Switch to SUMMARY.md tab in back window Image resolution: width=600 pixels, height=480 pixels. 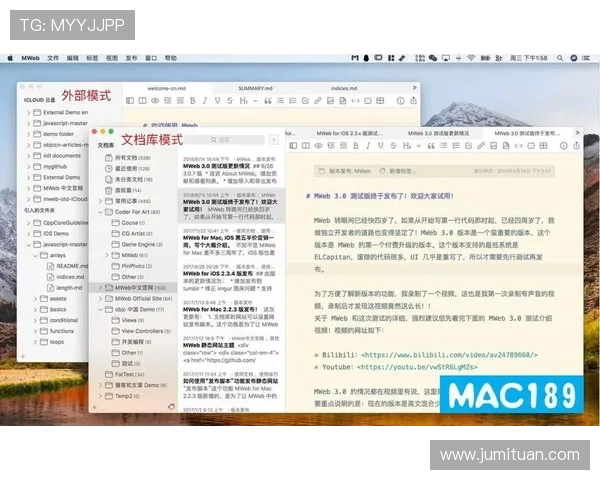click(256, 88)
